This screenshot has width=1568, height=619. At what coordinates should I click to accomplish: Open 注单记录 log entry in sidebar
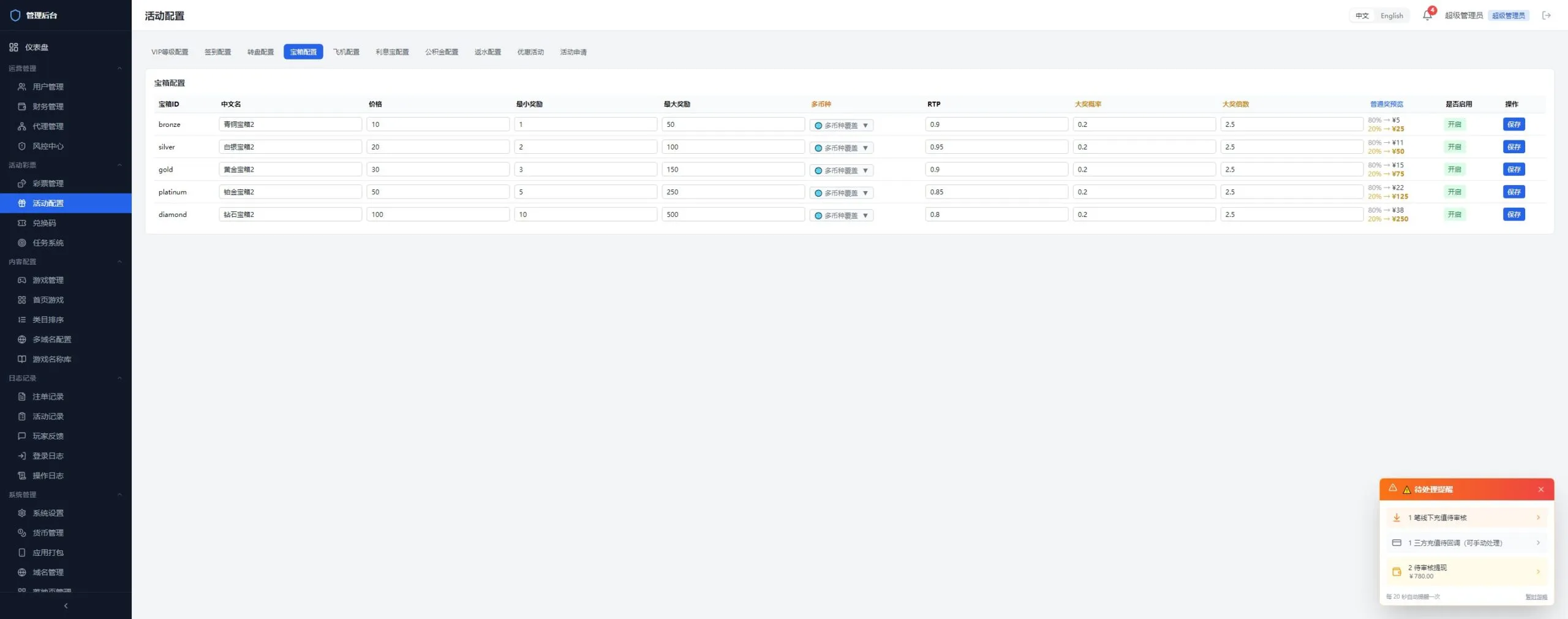(x=66, y=397)
